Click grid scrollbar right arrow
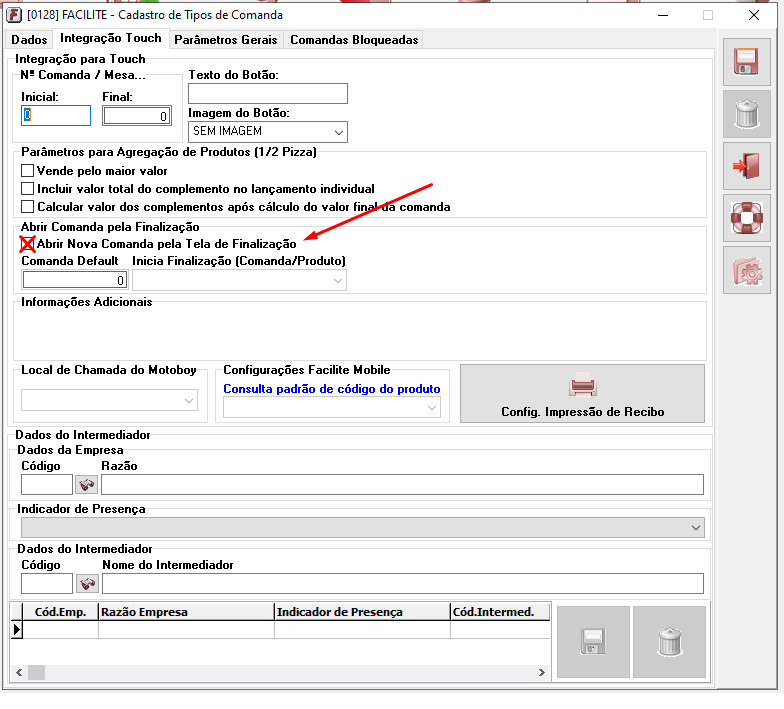Image resolution: width=784 pixels, height=709 pixels. coord(542,672)
